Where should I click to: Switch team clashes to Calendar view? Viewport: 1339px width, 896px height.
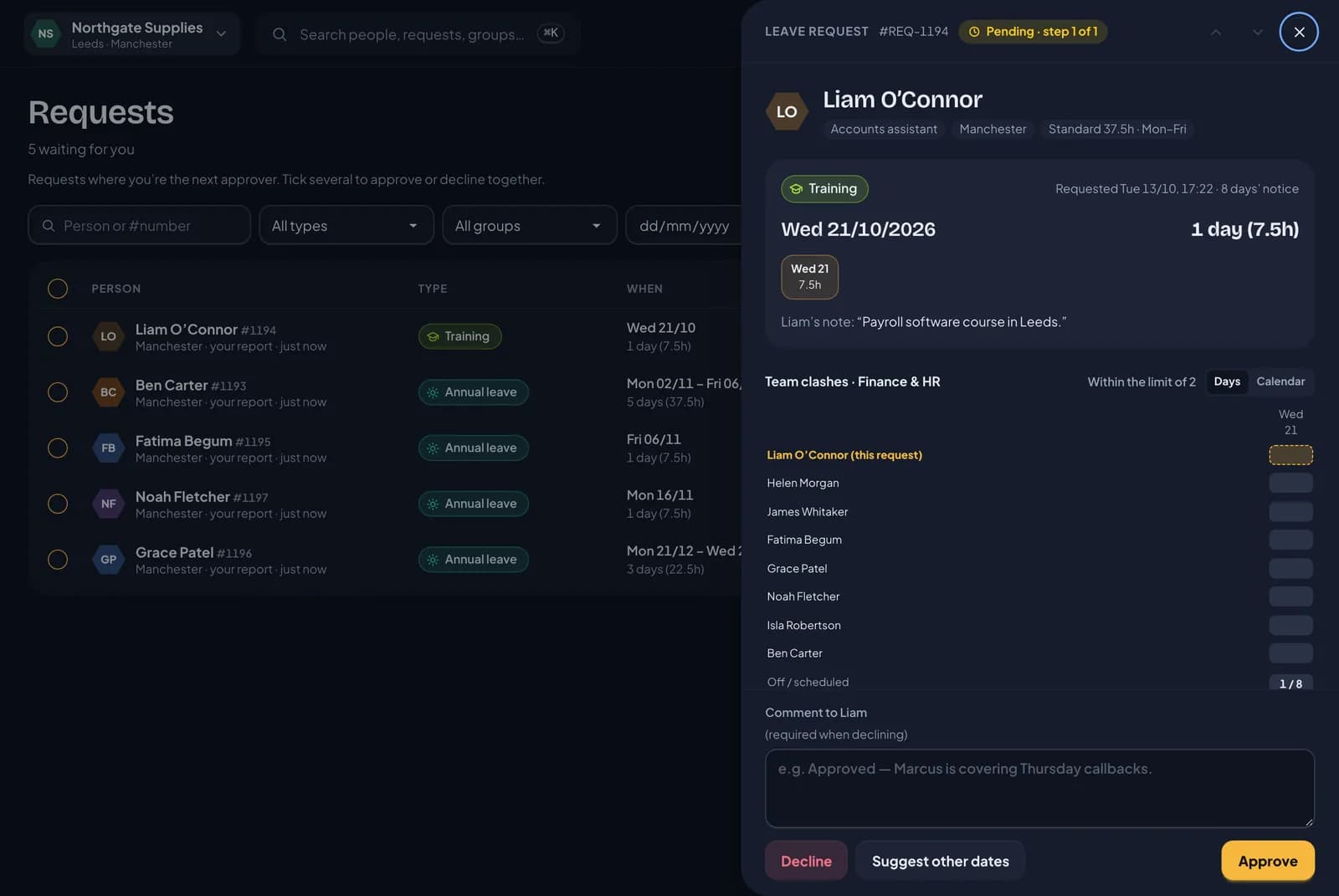click(x=1280, y=381)
